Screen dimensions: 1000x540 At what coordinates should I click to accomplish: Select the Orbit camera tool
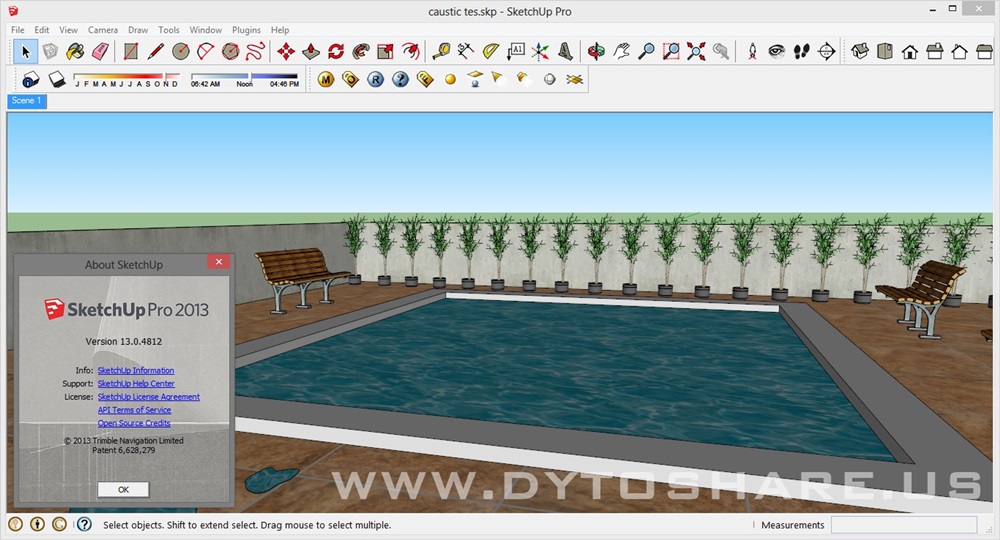[x=596, y=52]
